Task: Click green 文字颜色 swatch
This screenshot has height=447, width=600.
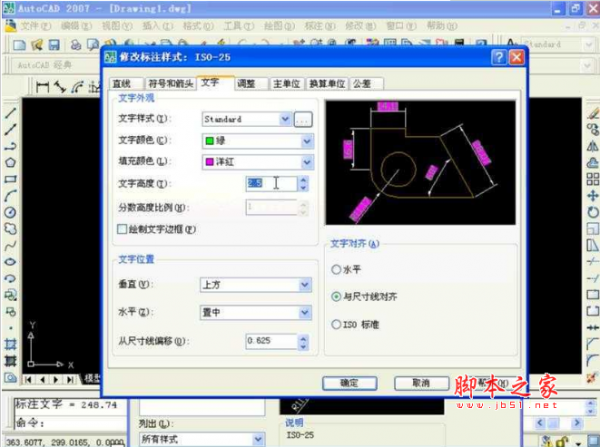Action: pyautogui.click(x=209, y=141)
